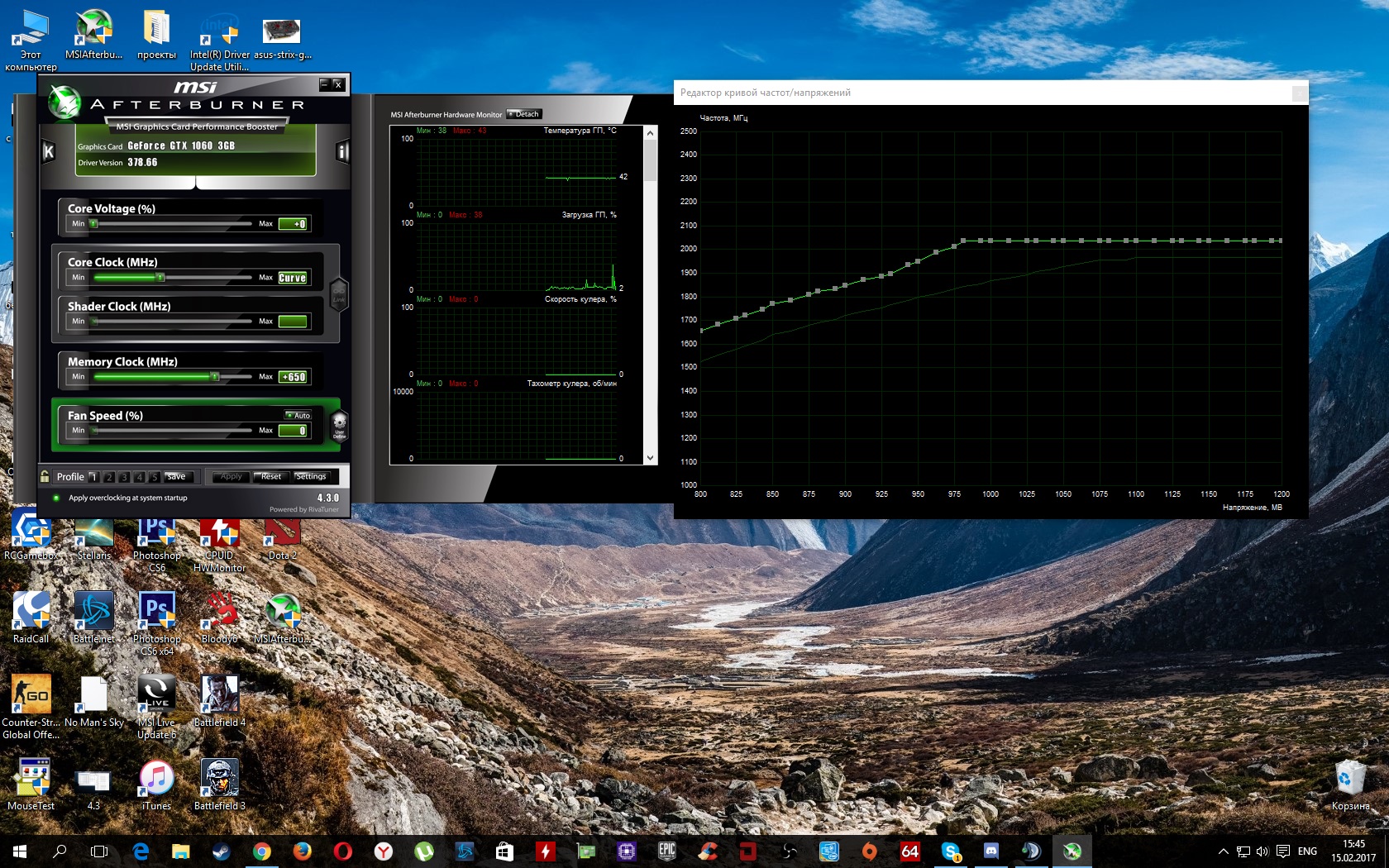Select profile slot 3
This screenshot has width=1389, height=868.
coord(124,477)
